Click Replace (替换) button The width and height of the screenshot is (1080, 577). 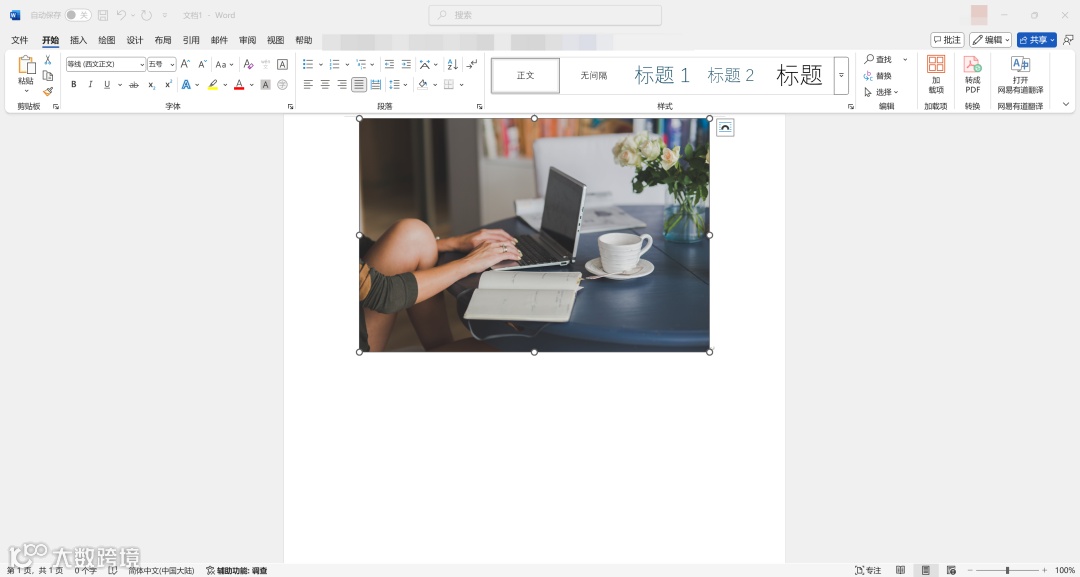[878, 76]
